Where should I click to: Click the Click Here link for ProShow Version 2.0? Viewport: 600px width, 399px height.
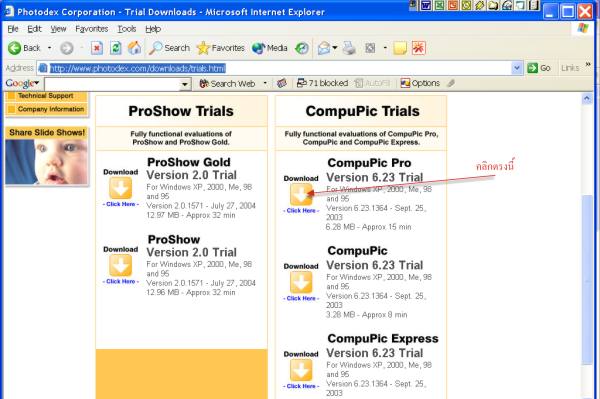pyautogui.click(x=121, y=282)
